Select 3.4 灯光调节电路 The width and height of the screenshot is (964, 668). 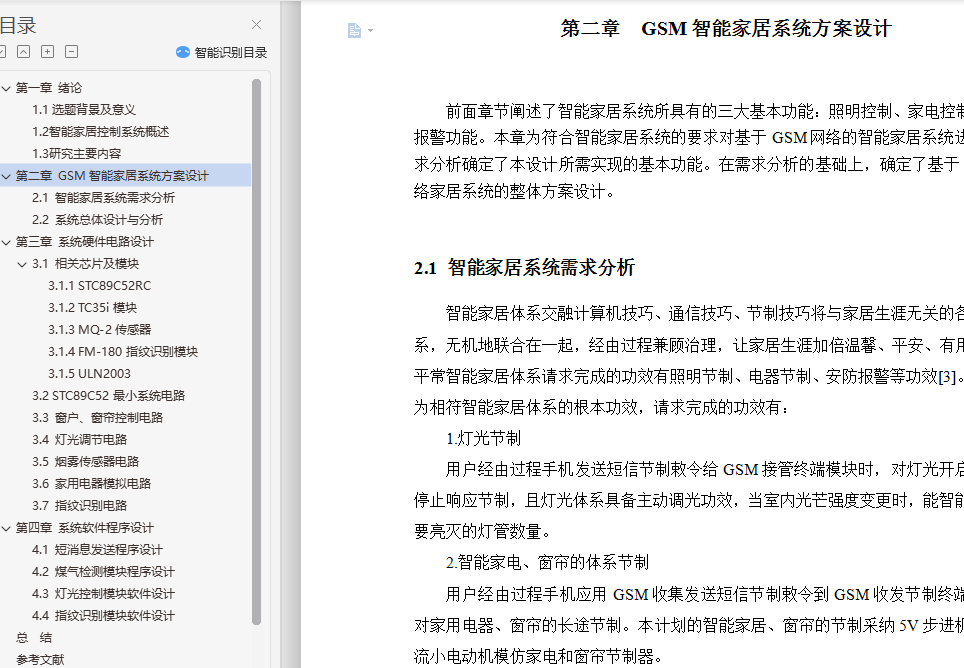[x=79, y=440]
